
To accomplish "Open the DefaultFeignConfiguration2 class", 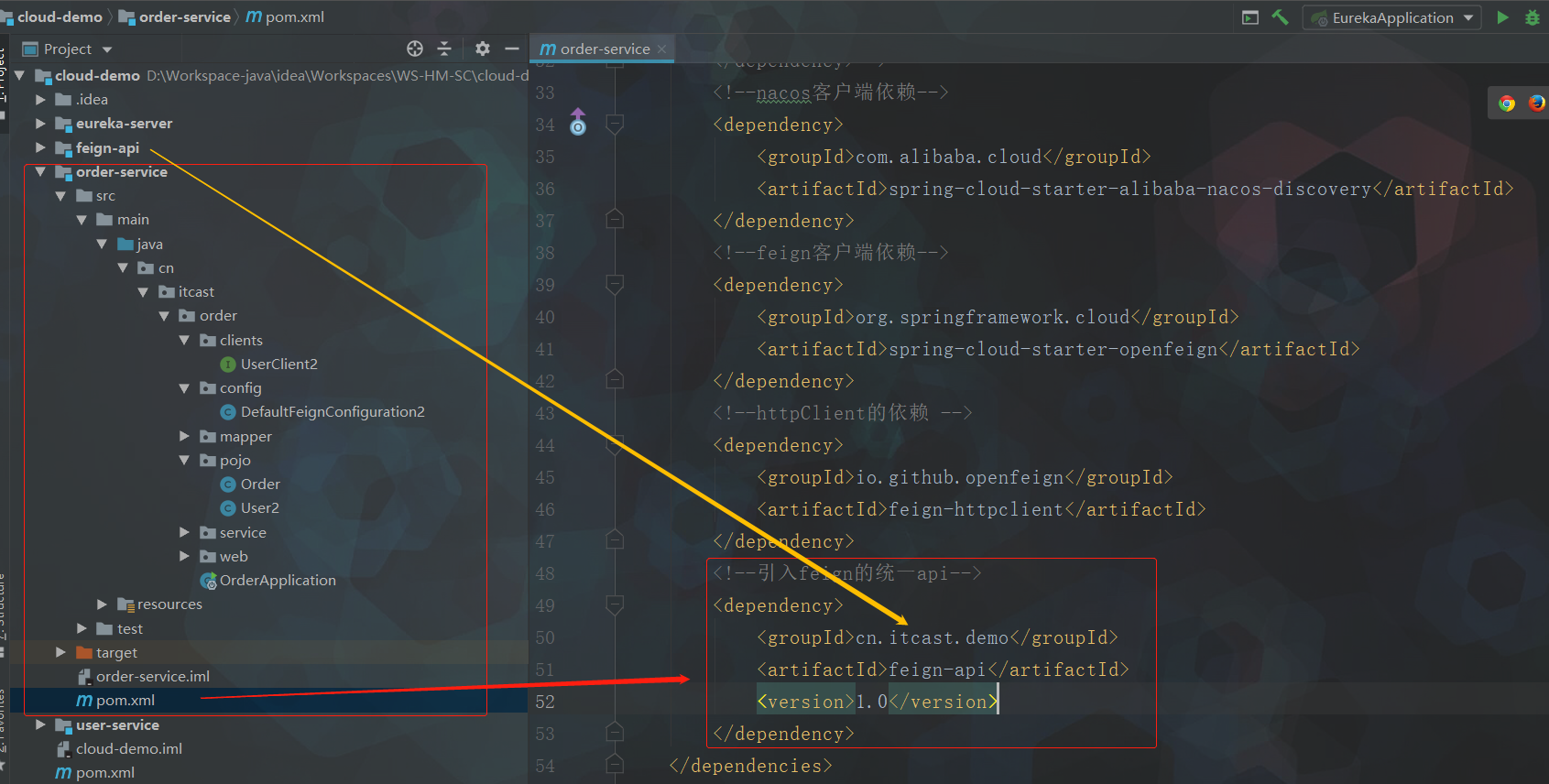I will (333, 411).
